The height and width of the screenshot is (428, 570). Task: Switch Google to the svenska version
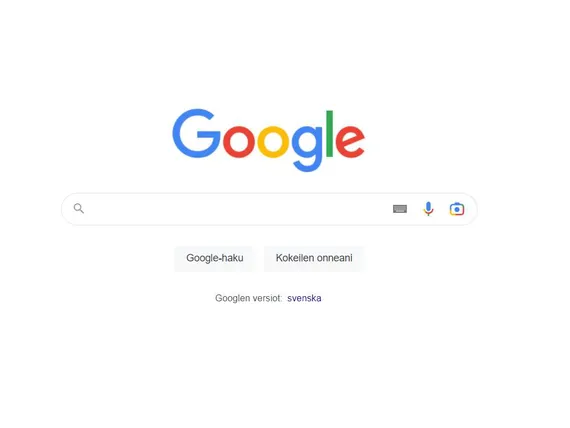click(x=304, y=299)
